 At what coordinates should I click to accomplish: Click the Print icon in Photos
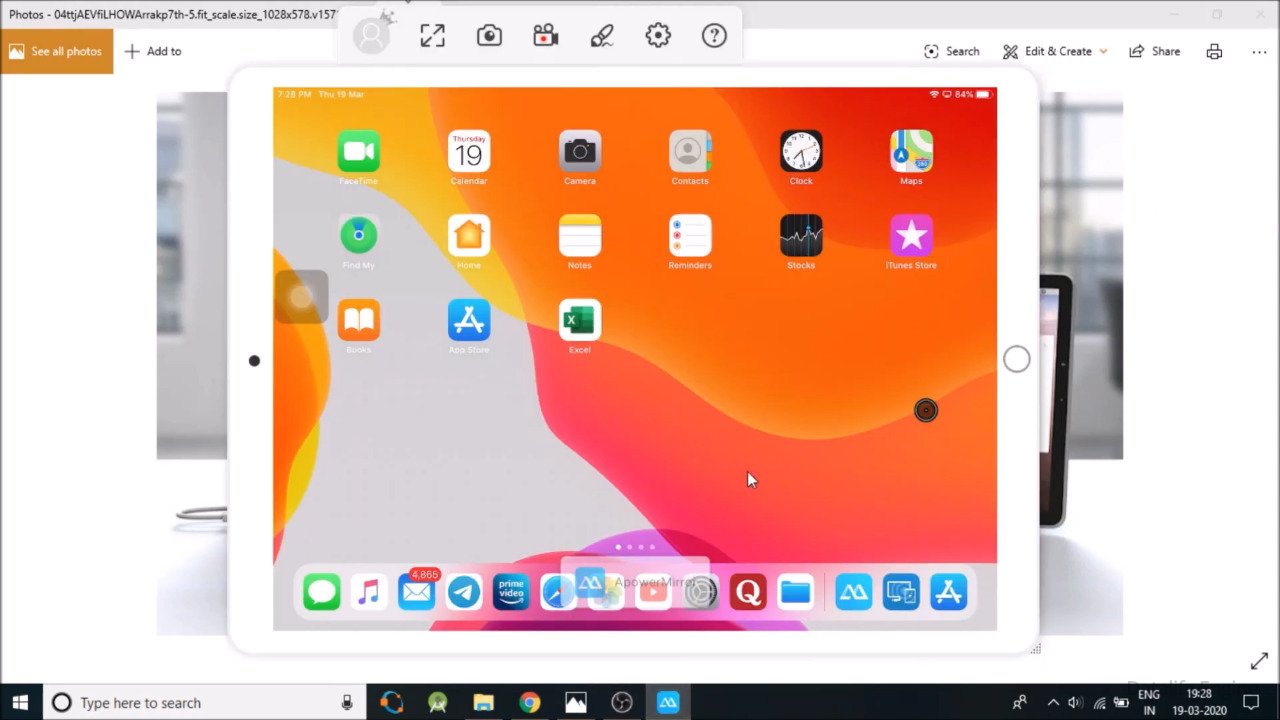pyautogui.click(x=1214, y=51)
